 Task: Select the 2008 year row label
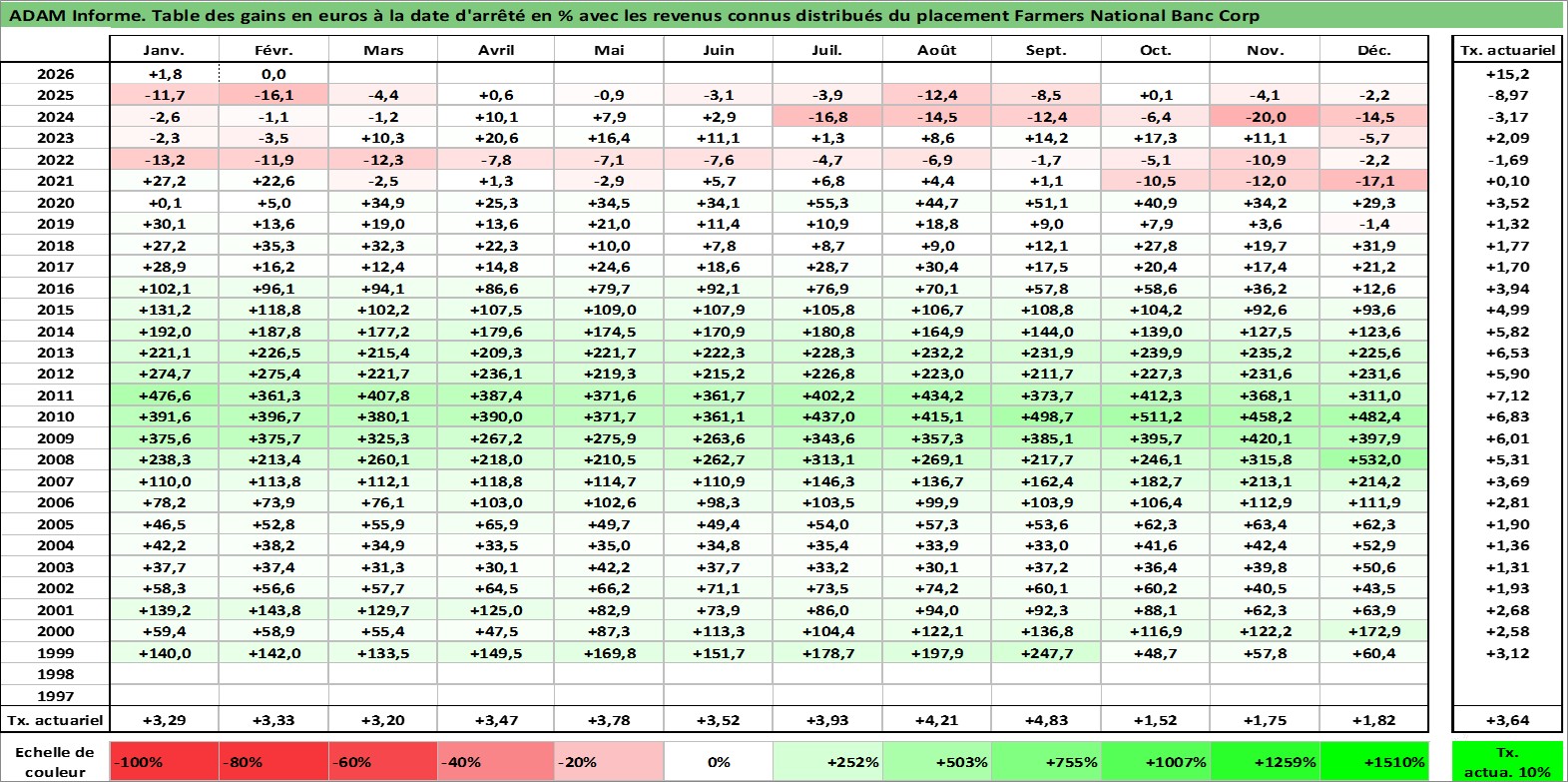point(55,459)
